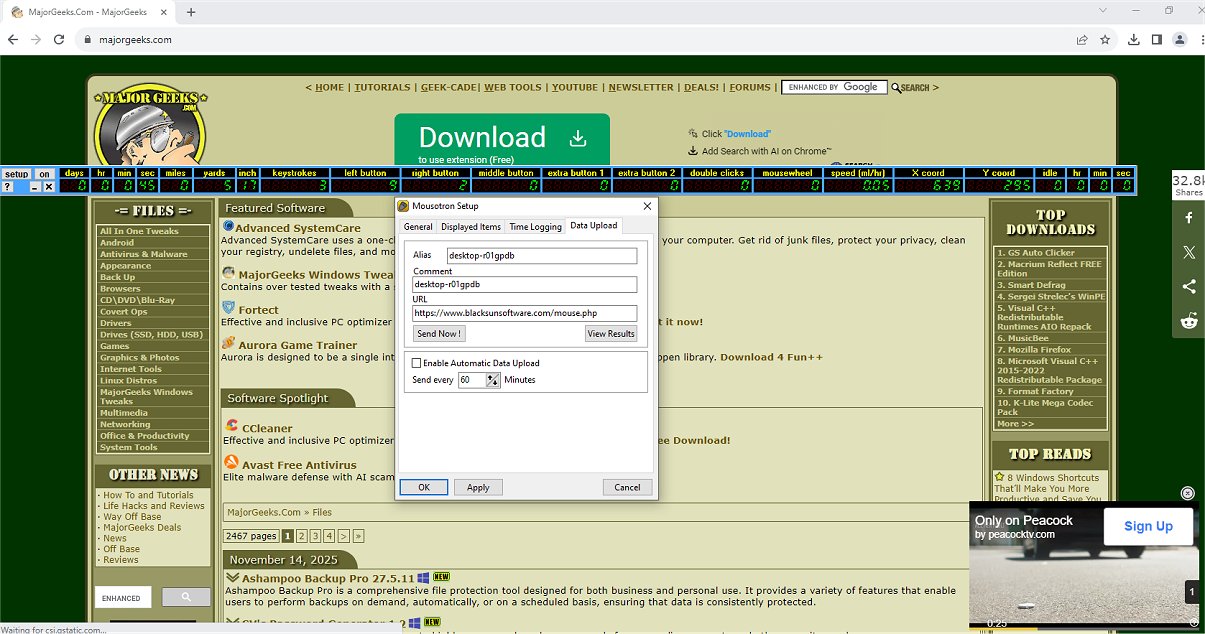Click the SEARCH magnifier button in header
The width and height of the screenshot is (1205, 634).
coord(911,88)
